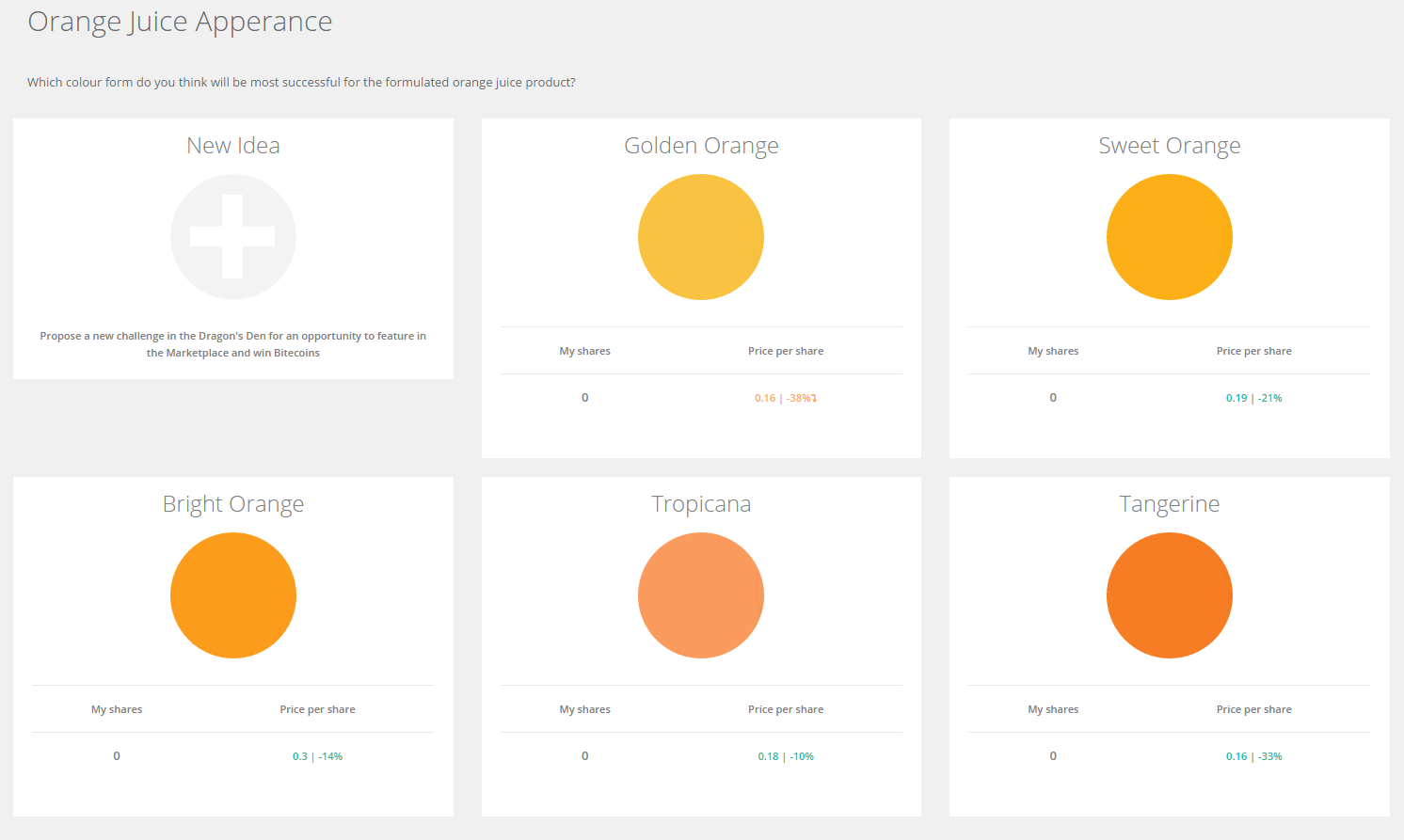Open the Golden Orange card title
Viewport: 1404px width, 840px height.
701,146
